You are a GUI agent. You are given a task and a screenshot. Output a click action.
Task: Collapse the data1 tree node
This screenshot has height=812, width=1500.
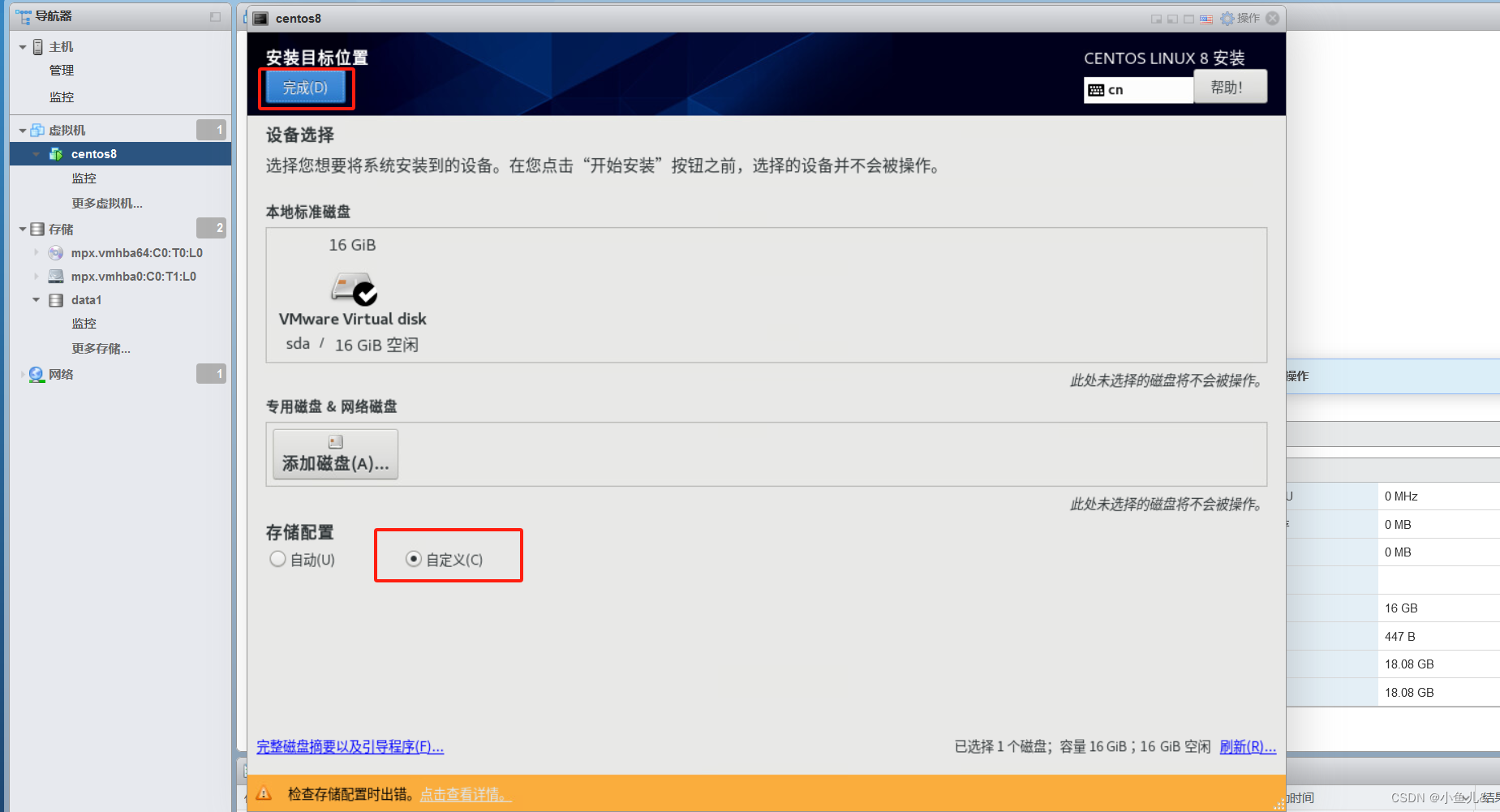pos(36,300)
